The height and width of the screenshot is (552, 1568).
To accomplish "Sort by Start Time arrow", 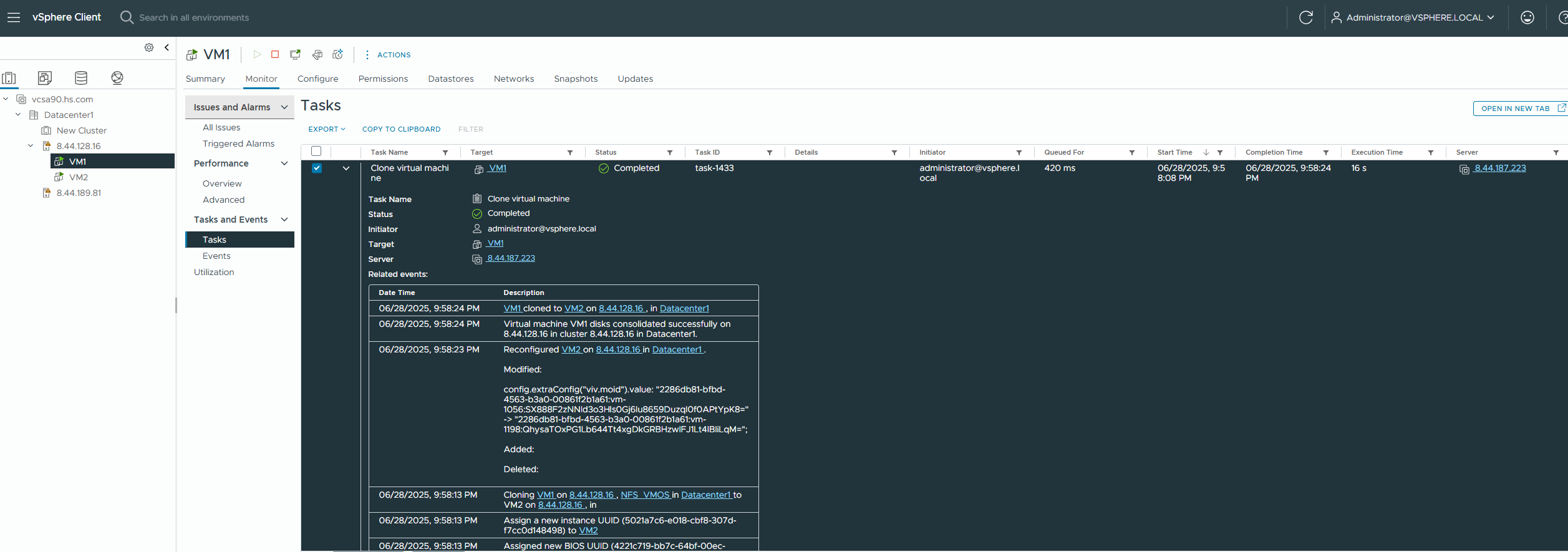I will tap(1206, 152).
